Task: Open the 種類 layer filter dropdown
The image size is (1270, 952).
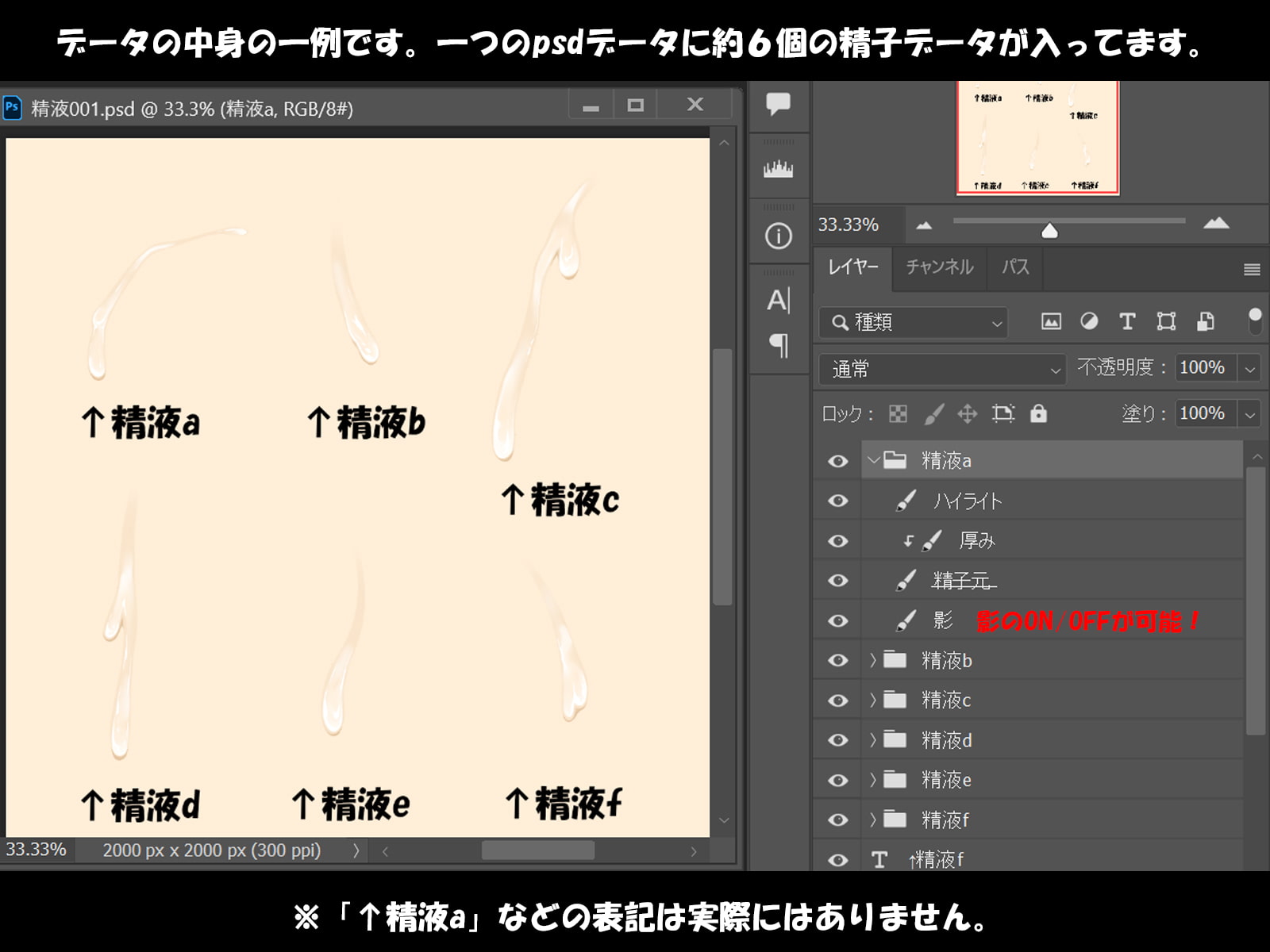Action: 913,322
